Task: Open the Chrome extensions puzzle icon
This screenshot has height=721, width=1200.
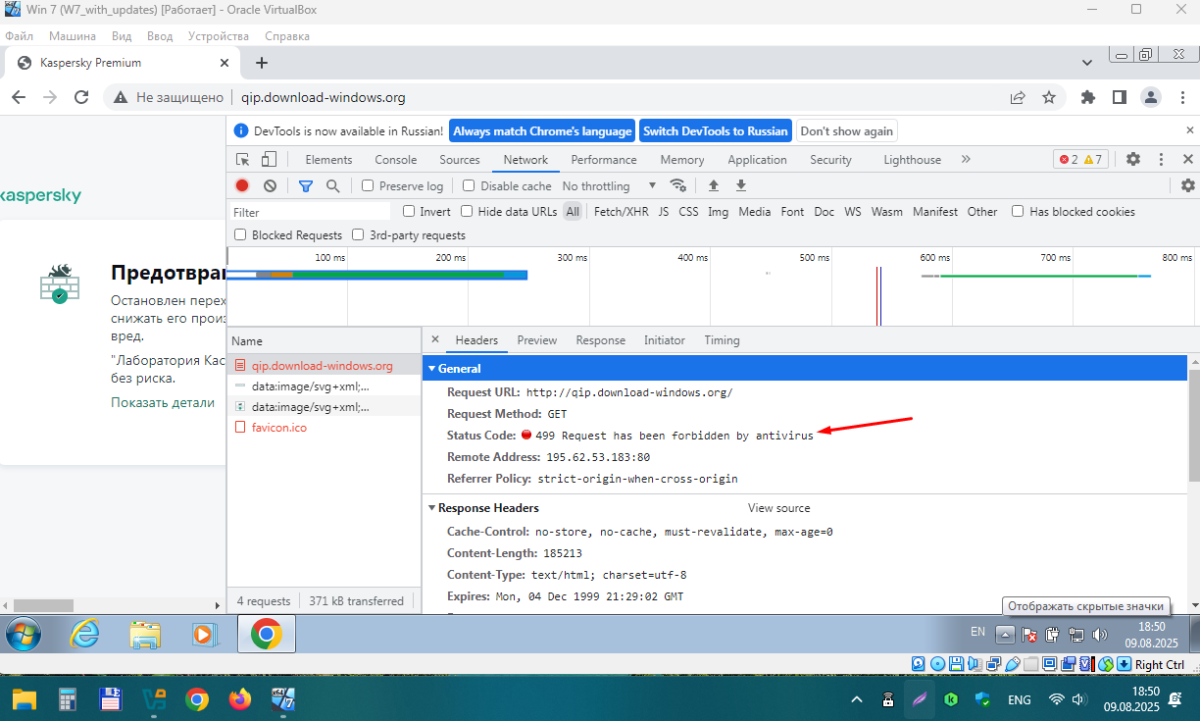Action: tap(1088, 98)
